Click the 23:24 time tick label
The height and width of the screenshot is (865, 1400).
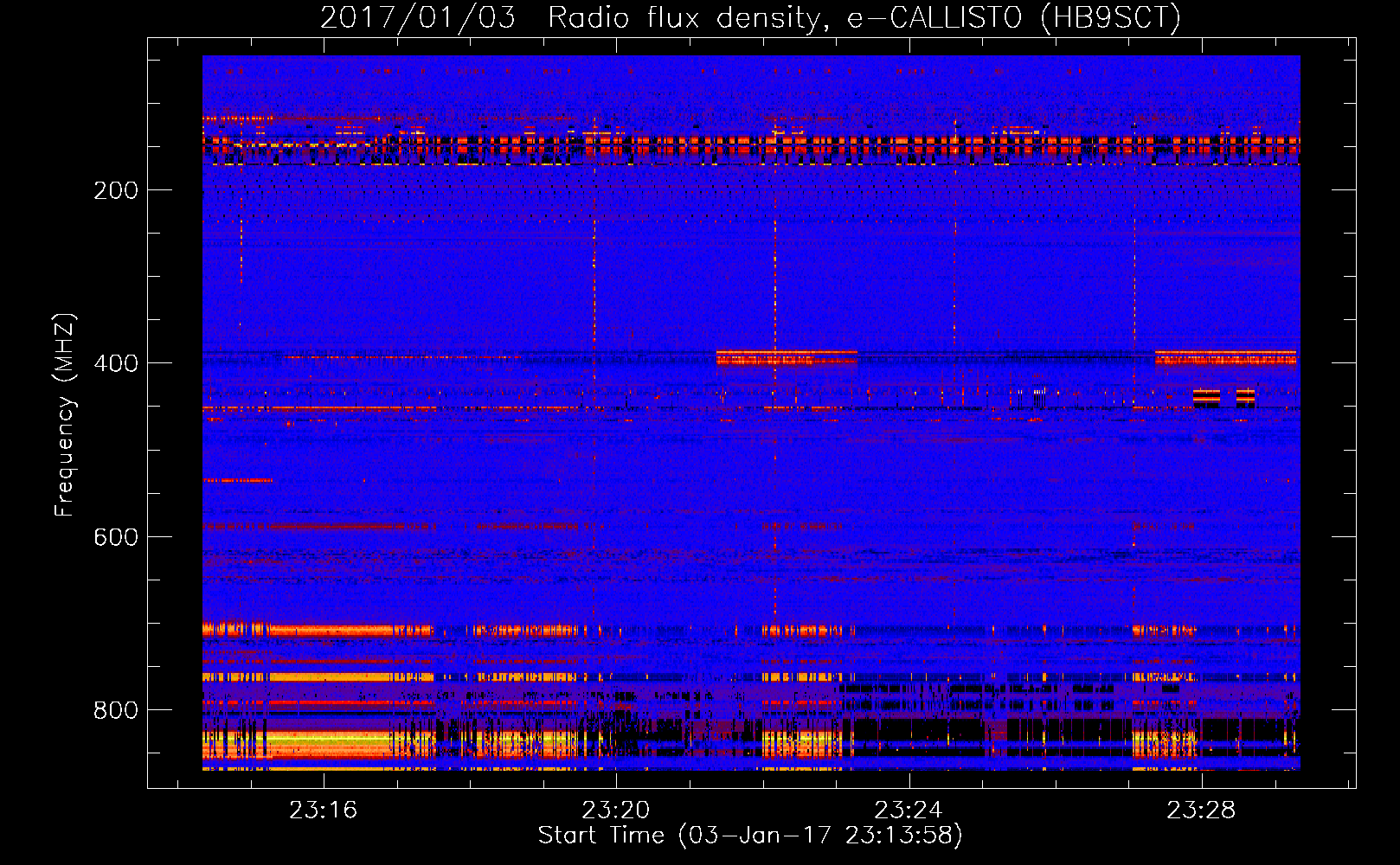(x=909, y=810)
